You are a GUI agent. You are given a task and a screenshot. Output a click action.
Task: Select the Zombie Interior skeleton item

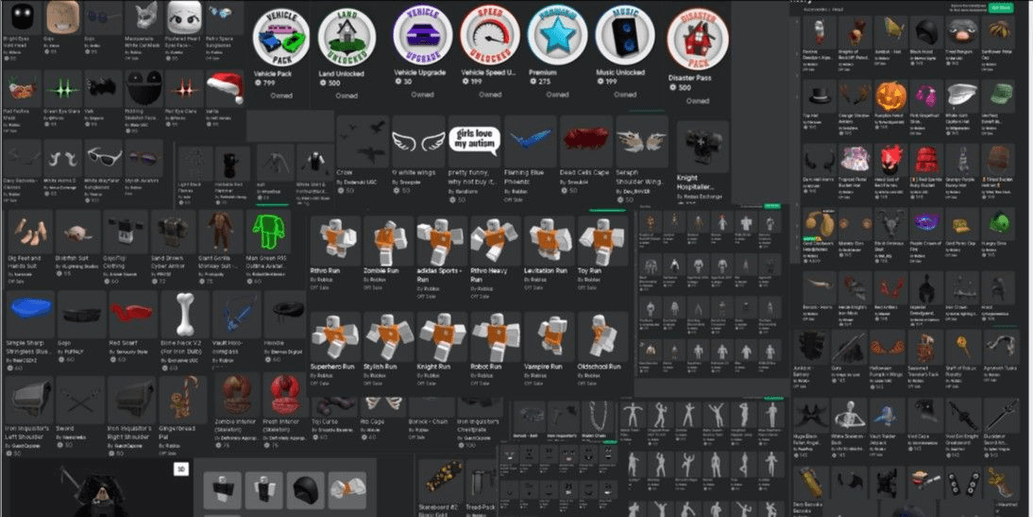tap(237, 395)
